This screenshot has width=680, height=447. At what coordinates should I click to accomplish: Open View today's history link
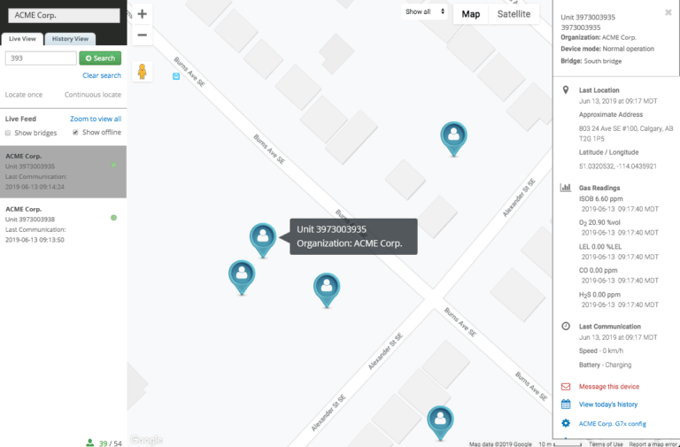point(608,405)
